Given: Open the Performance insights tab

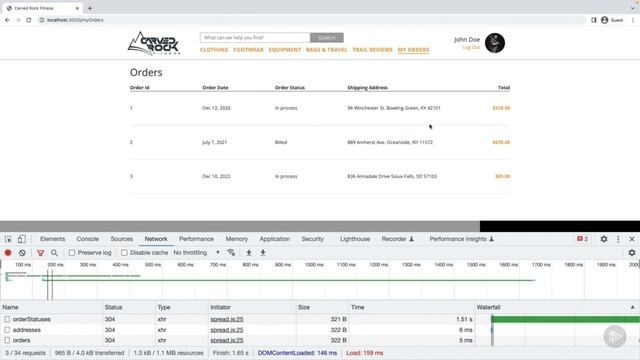Looking at the screenshot, I should 462,239.
